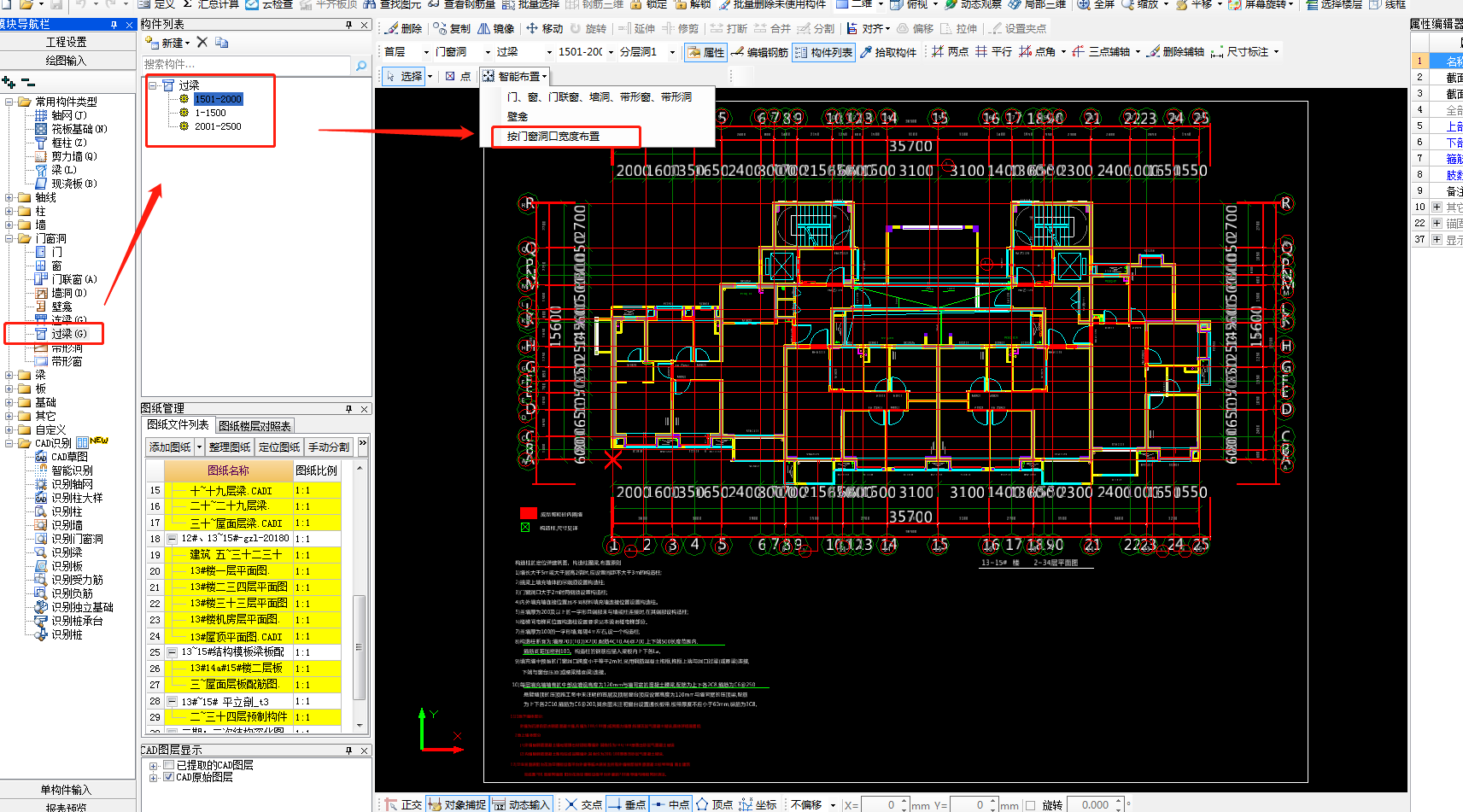Click the 两点 auxiliary axis tool
This screenshot has height=812, width=1463.
pyautogui.click(x=950, y=52)
